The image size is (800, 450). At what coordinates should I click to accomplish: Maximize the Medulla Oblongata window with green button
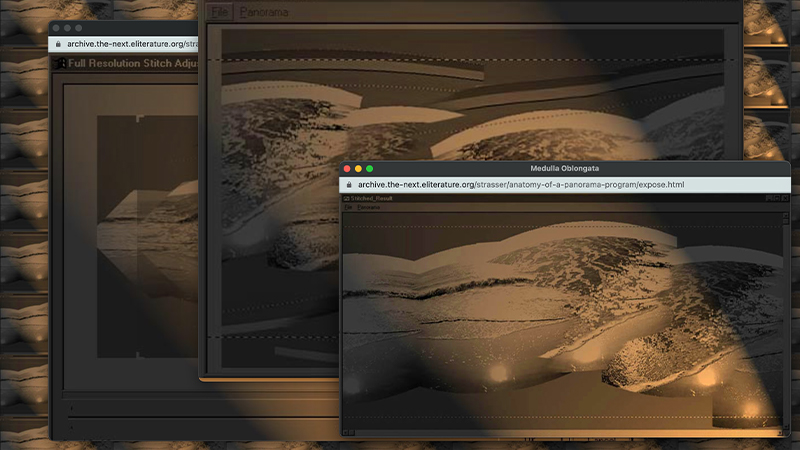369,169
